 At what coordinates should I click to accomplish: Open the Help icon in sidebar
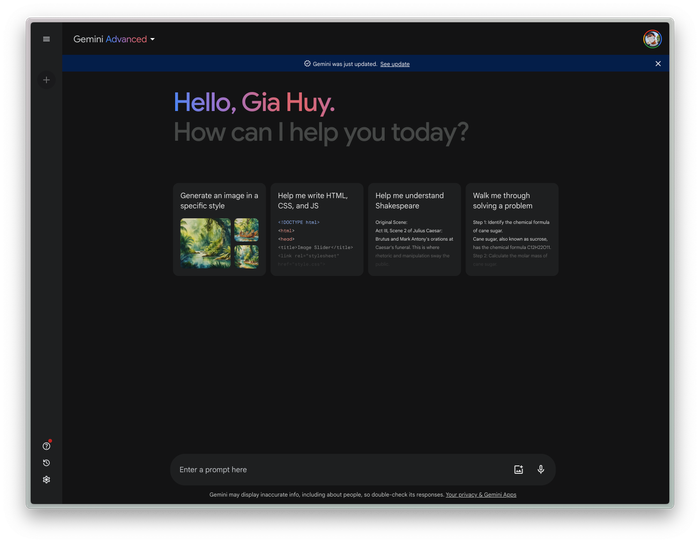[x=46, y=446]
